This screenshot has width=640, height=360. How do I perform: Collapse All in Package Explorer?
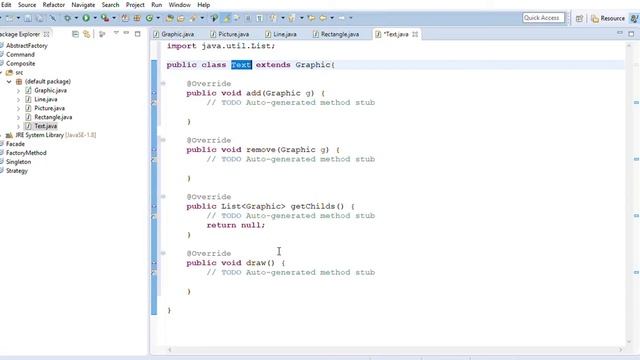tap(75, 34)
